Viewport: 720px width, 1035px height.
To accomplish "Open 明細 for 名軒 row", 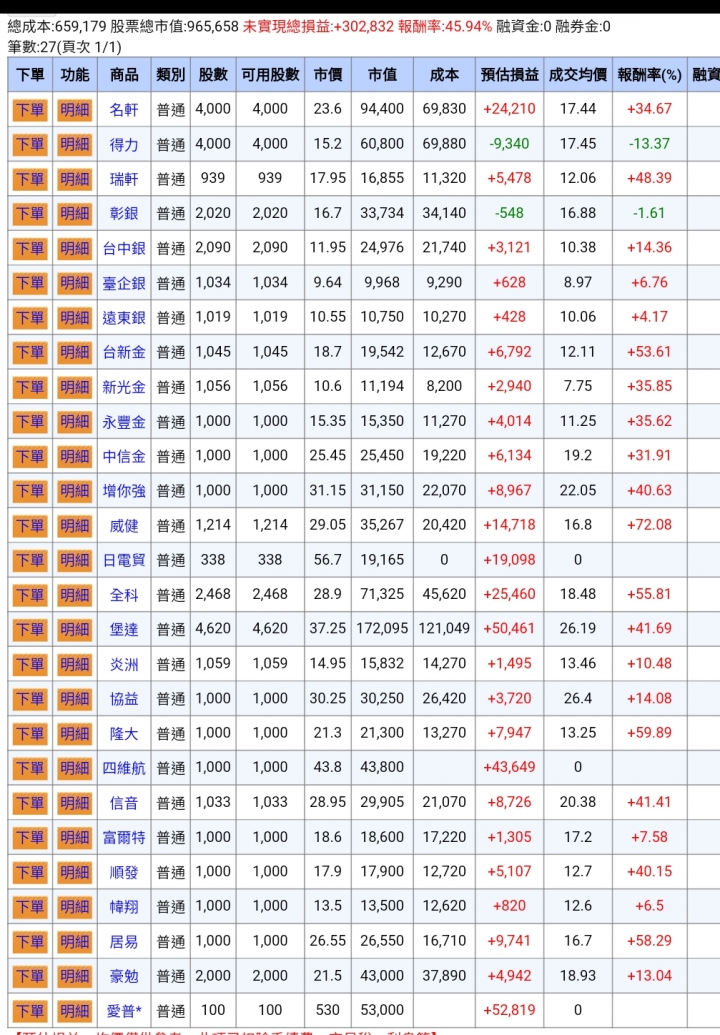I will (x=75, y=110).
